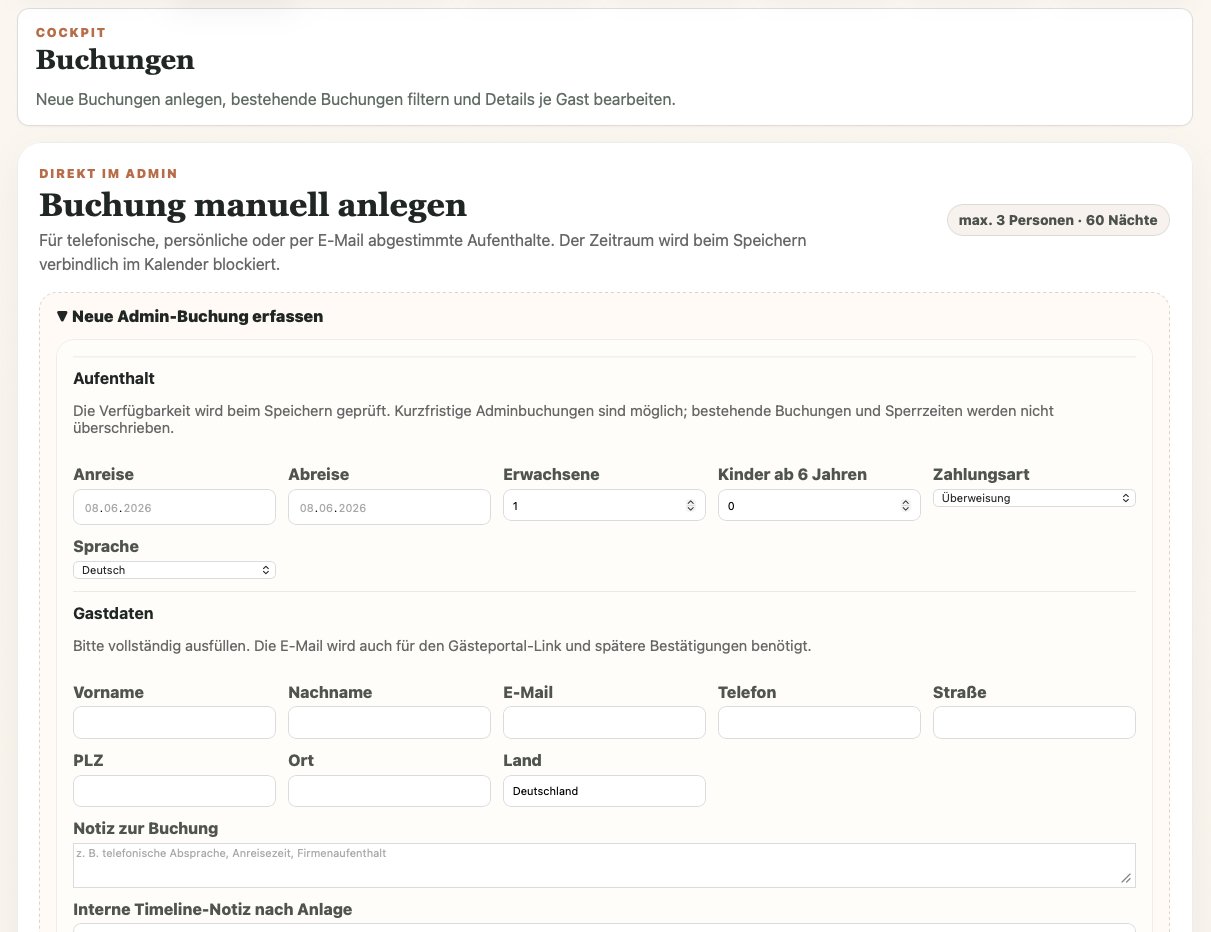Focus the Nachname input field

389,723
